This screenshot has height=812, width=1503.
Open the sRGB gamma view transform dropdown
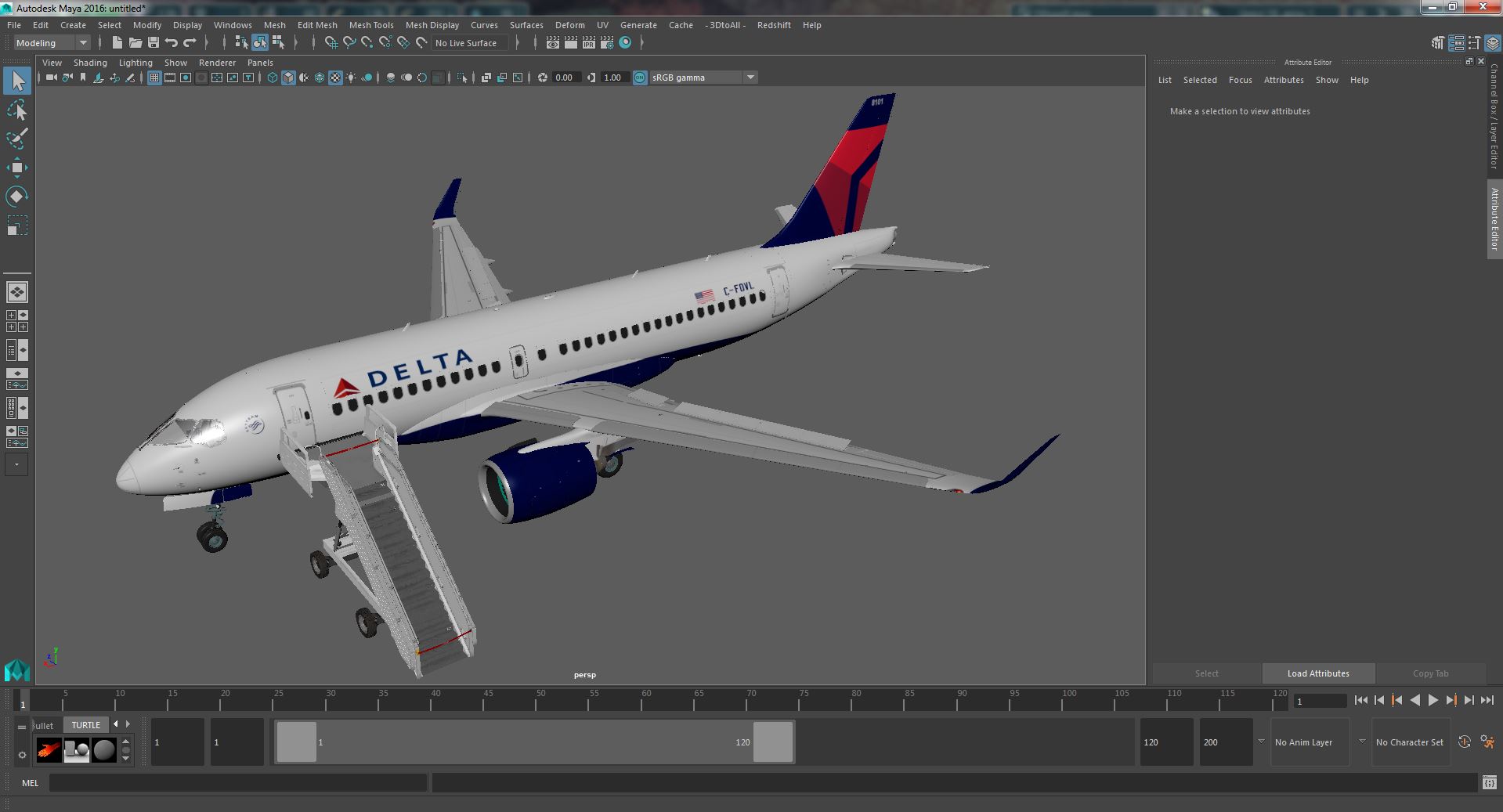(703, 78)
